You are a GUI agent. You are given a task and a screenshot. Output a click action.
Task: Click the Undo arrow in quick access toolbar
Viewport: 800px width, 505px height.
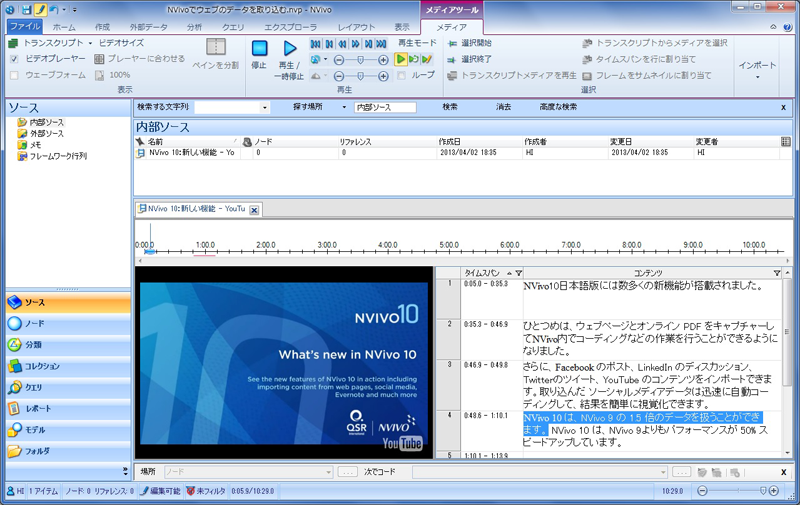coord(54,9)
